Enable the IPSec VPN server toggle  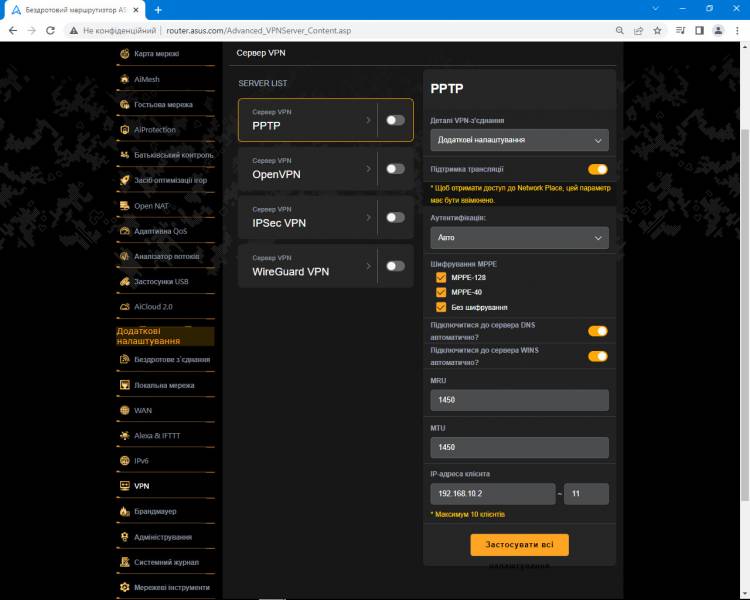[396, 218]
